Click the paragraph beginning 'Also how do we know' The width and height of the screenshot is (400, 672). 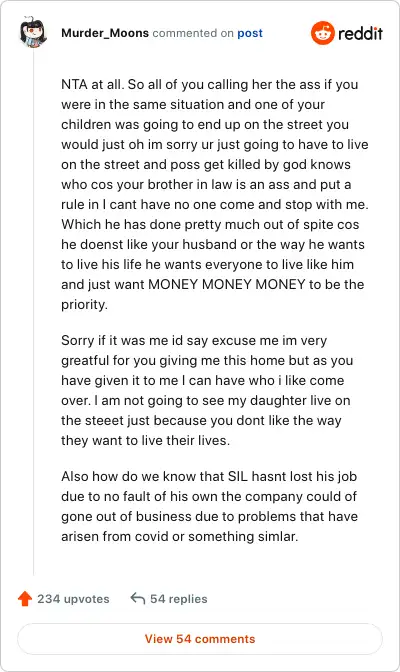[x=210, y=506]
